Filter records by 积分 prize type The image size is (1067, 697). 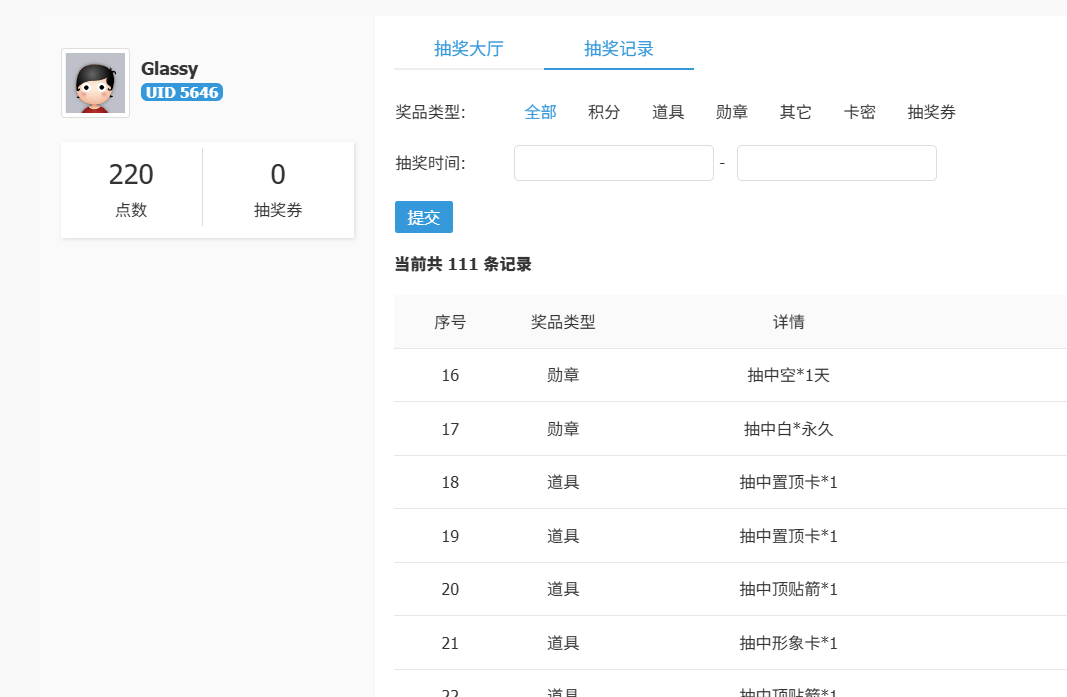point(604,112)
